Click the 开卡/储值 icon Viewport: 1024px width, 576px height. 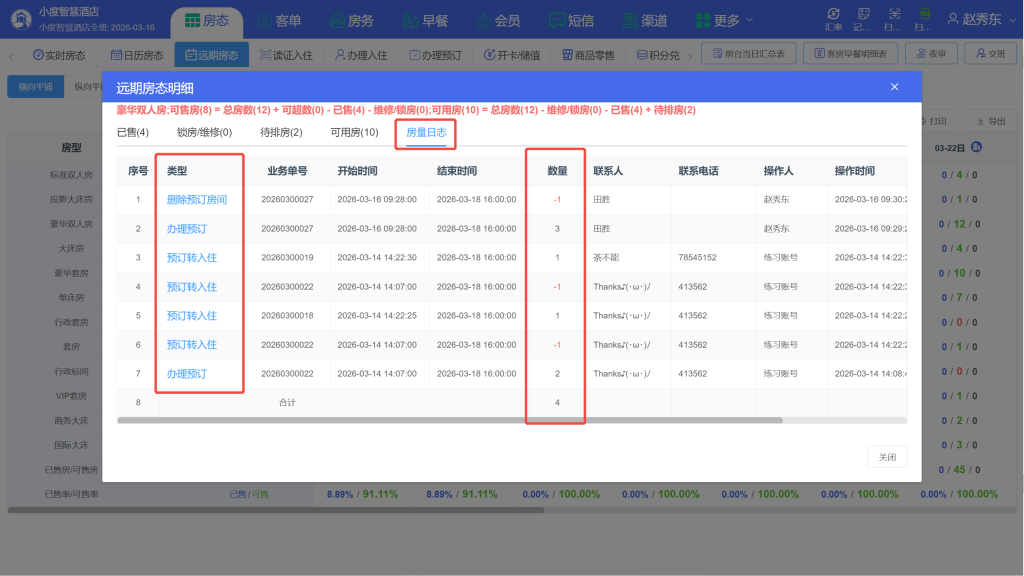pos(513,53)
